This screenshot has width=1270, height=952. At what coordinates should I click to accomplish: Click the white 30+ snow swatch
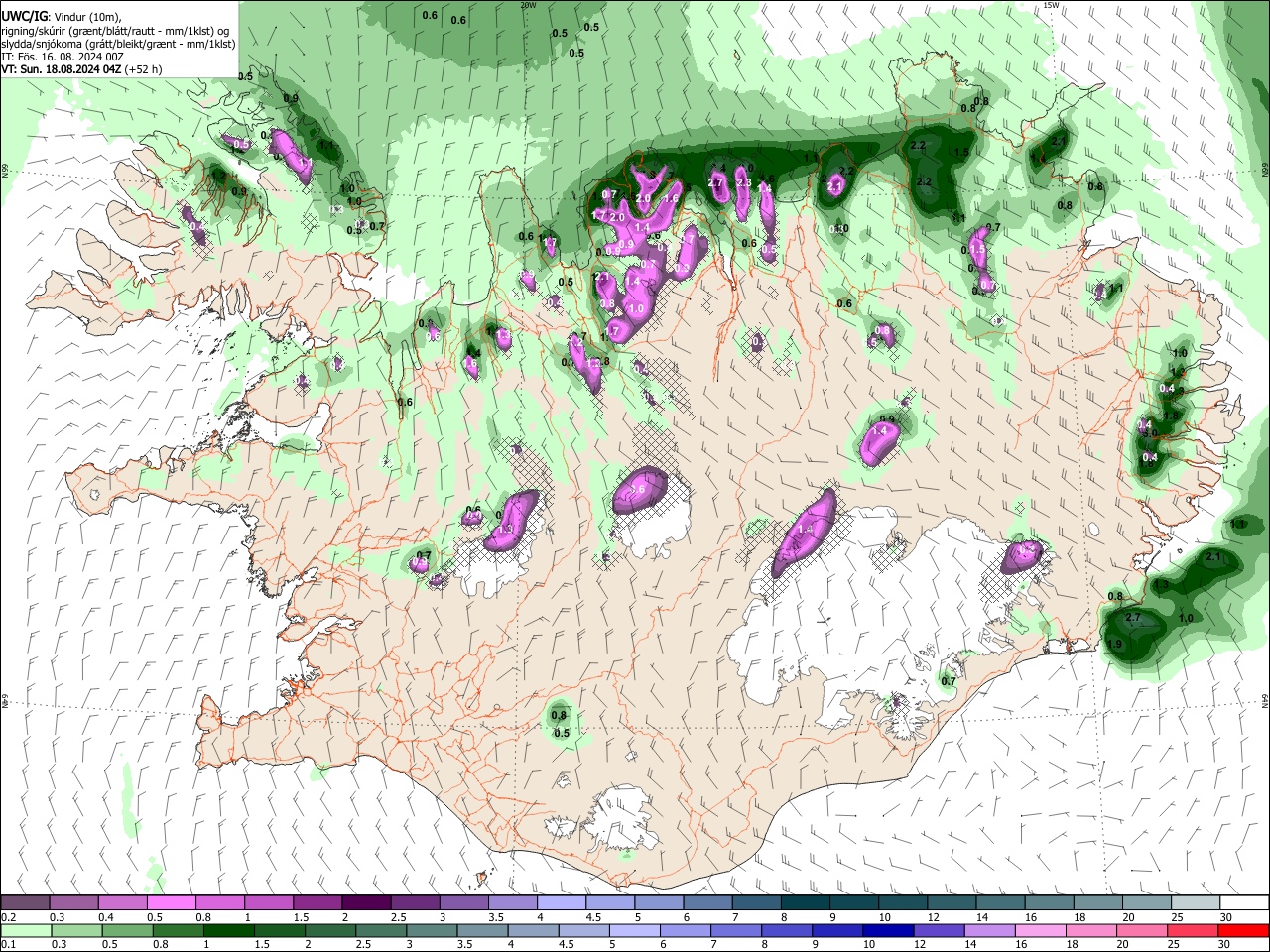pyautogui.click(x=1245, y=903)
